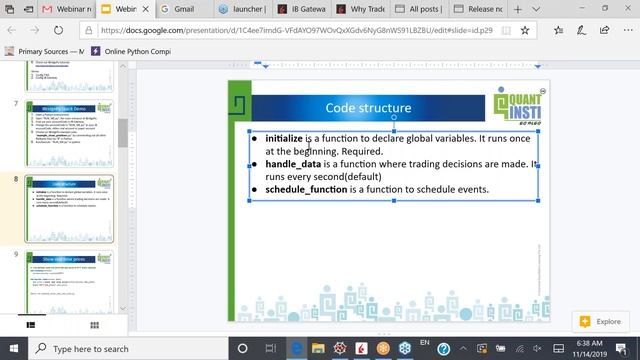Switch to the IB Gateway tab
Image resolution: width=640 pixels, height=360 pixels.
pos(301,9)
